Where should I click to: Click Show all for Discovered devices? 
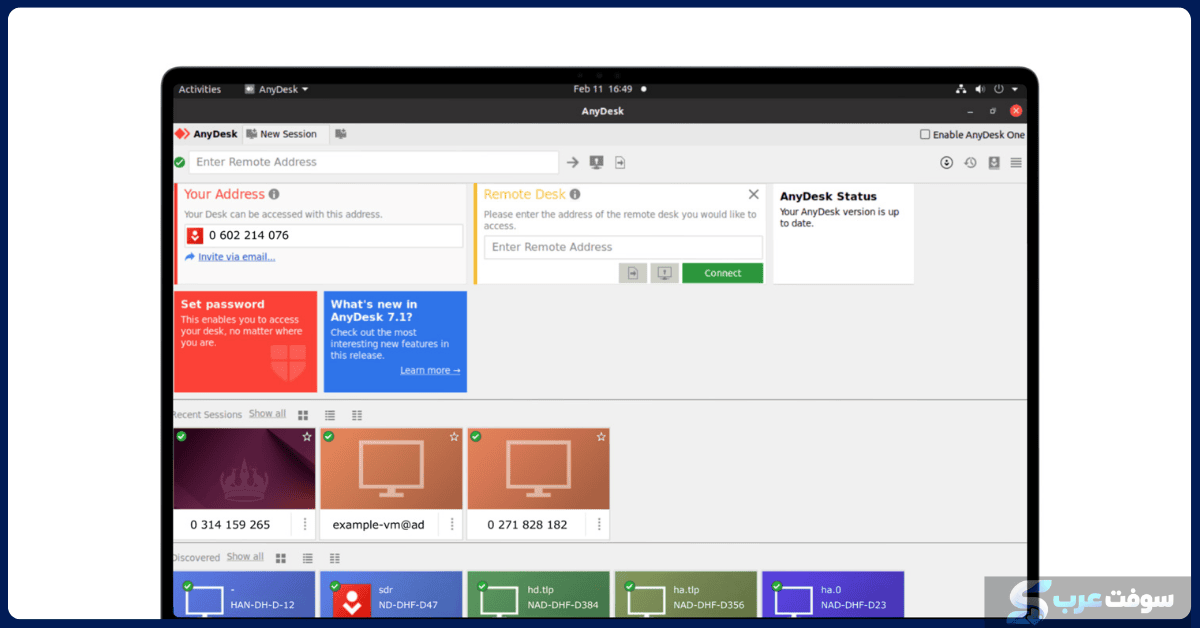click(x=245, y=557)
